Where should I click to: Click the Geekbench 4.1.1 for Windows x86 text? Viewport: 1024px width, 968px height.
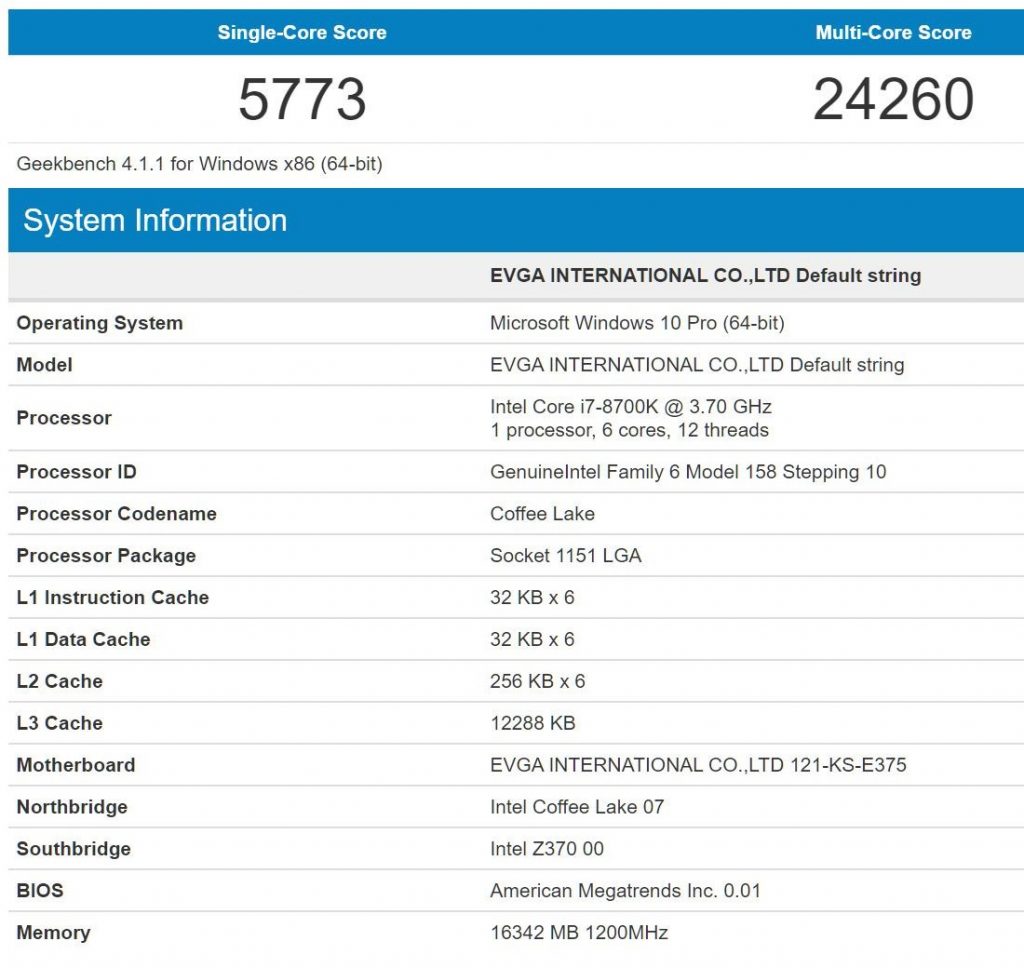[x=199, y=163]
